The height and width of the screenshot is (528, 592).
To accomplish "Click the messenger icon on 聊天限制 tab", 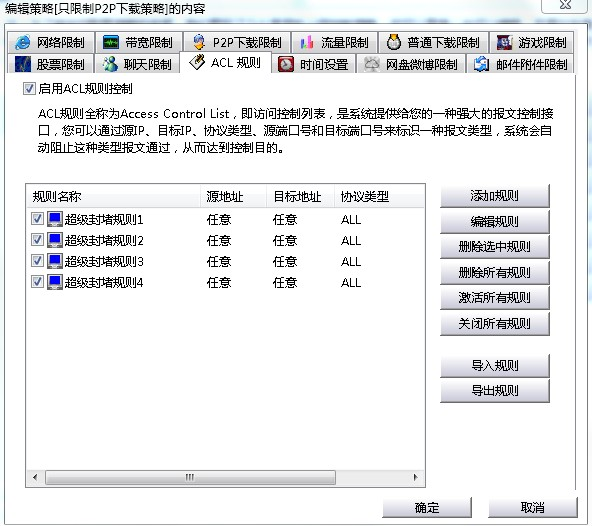I will coord(110,64).
